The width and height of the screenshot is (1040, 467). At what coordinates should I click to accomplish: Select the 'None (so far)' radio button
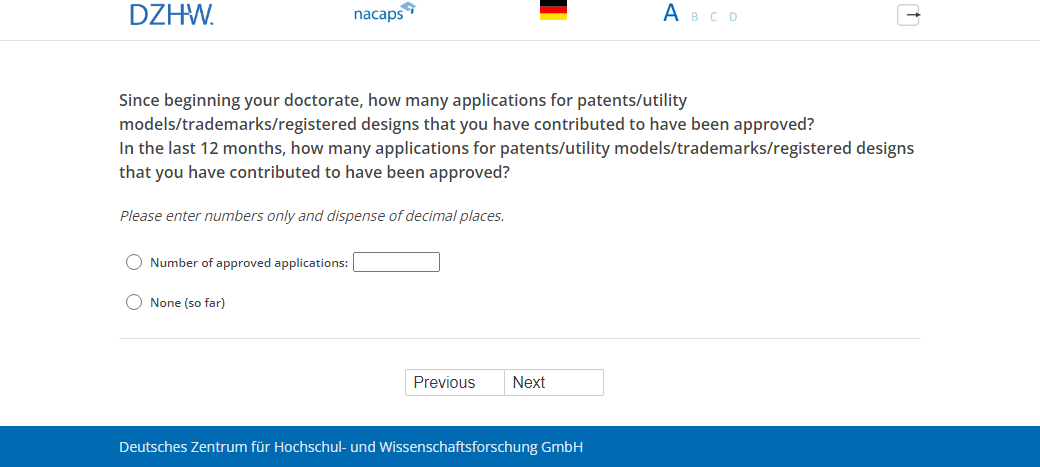134,302
